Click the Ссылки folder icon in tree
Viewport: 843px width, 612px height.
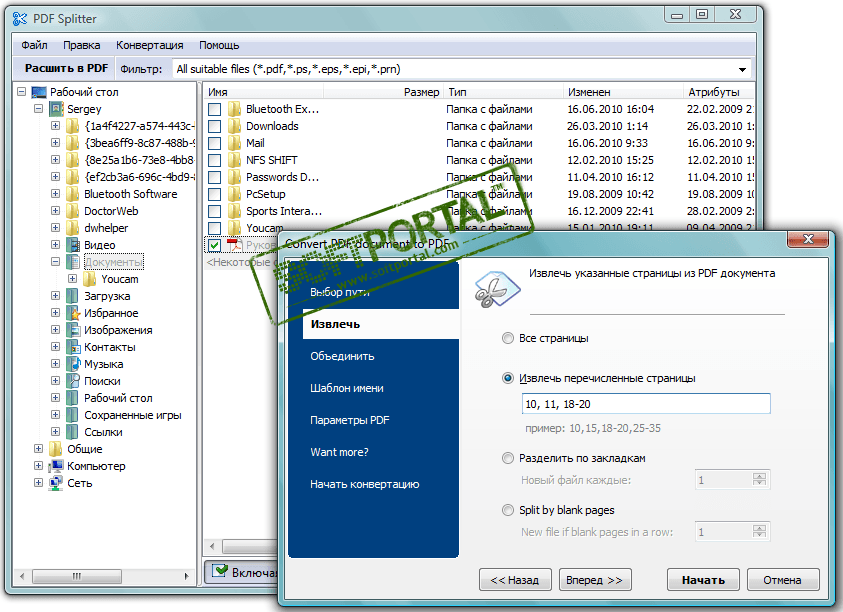pos(73,432)
